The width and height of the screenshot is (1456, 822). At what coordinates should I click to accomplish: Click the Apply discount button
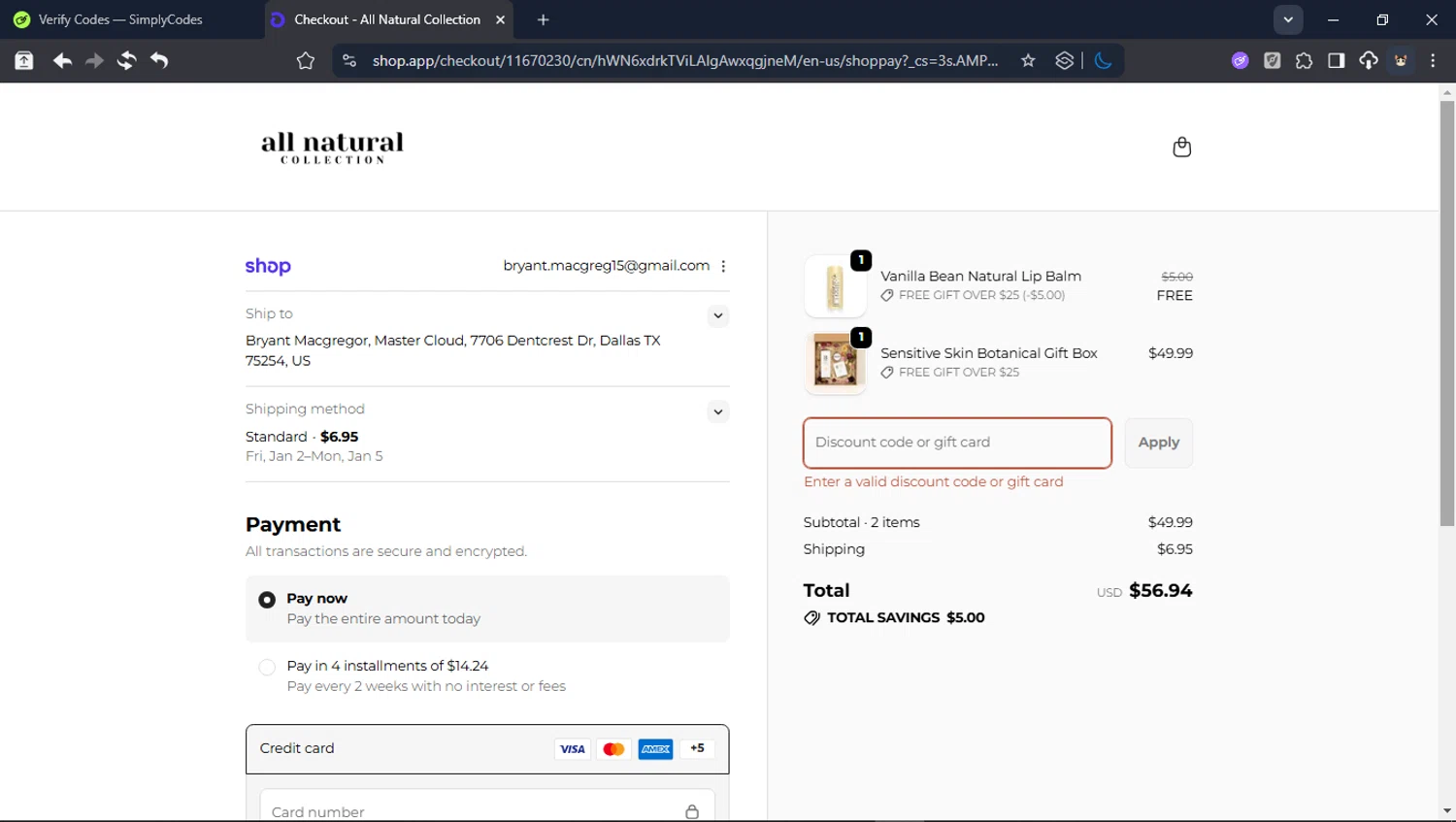click(x=1158, y=443)
